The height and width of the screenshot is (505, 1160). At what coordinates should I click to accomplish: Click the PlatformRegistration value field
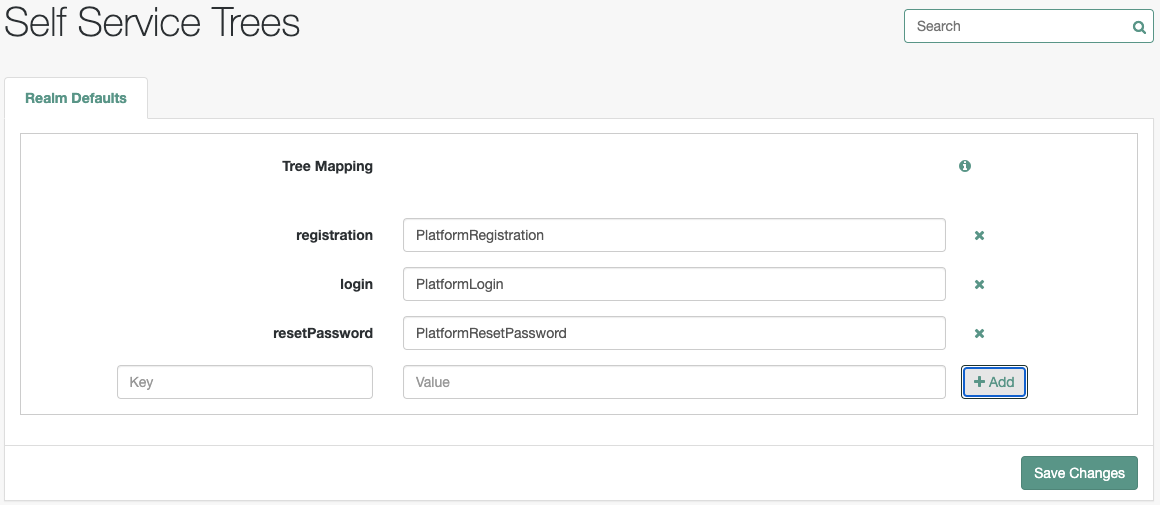[674, 235]
